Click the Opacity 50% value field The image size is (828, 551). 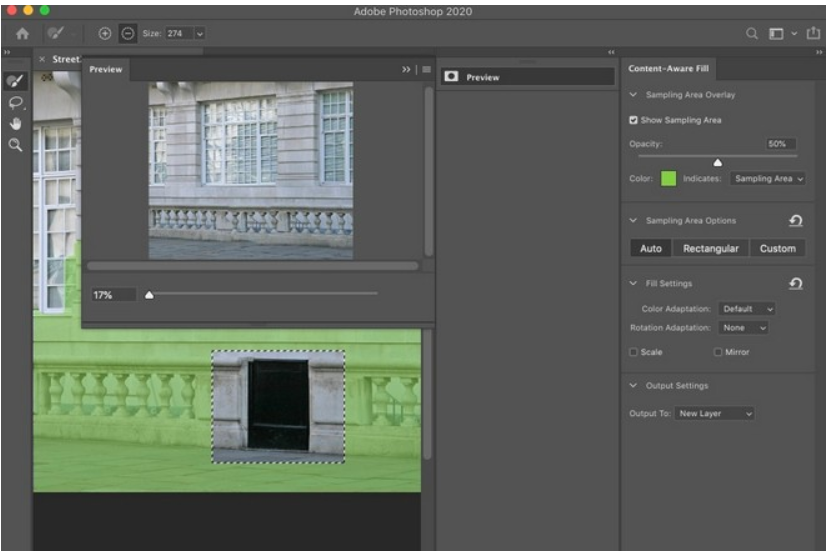[x=781, y=144]
